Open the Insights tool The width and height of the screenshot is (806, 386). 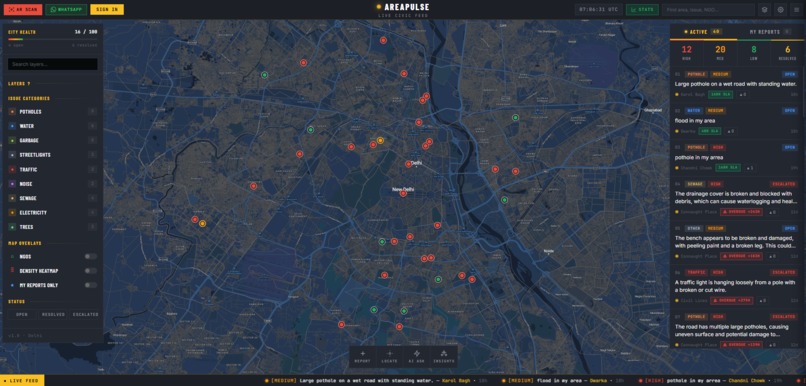click(444, 356)
